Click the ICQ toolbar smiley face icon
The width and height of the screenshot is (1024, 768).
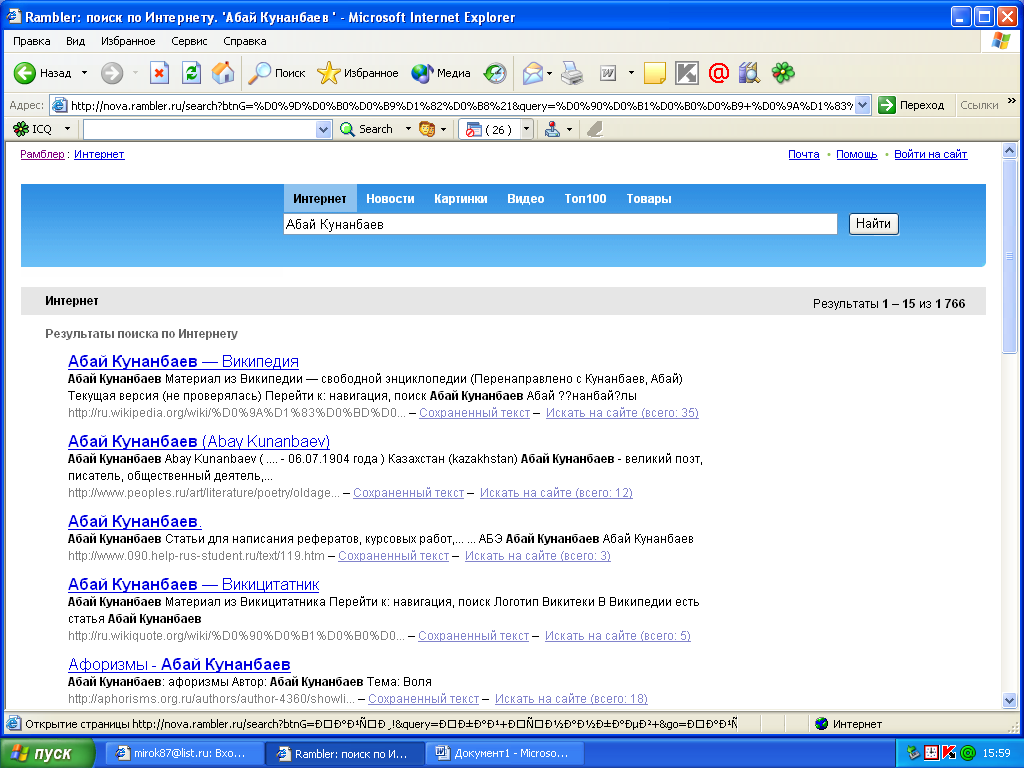(427, 129)
